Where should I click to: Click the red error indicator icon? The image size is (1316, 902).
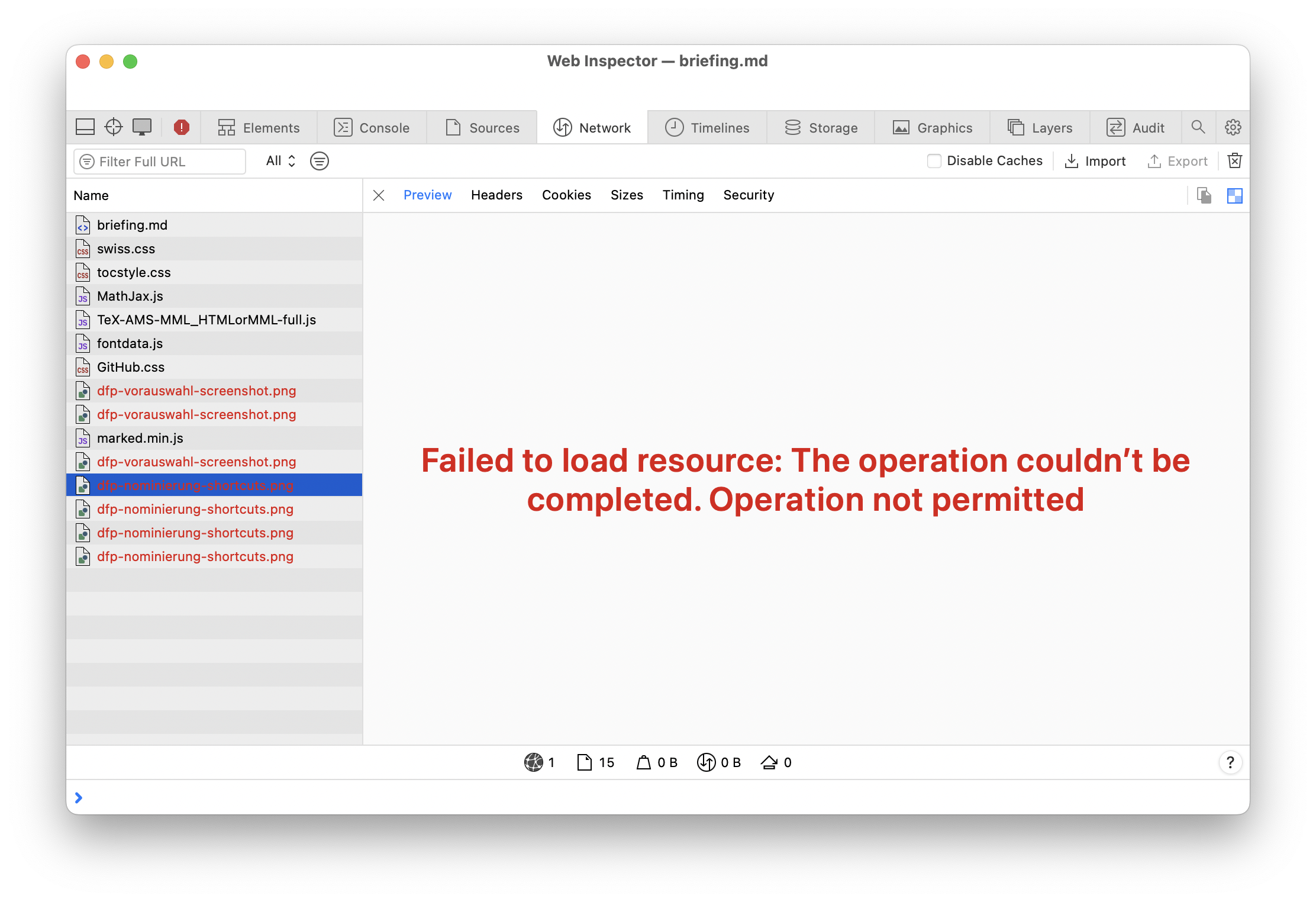pos(182,127)
